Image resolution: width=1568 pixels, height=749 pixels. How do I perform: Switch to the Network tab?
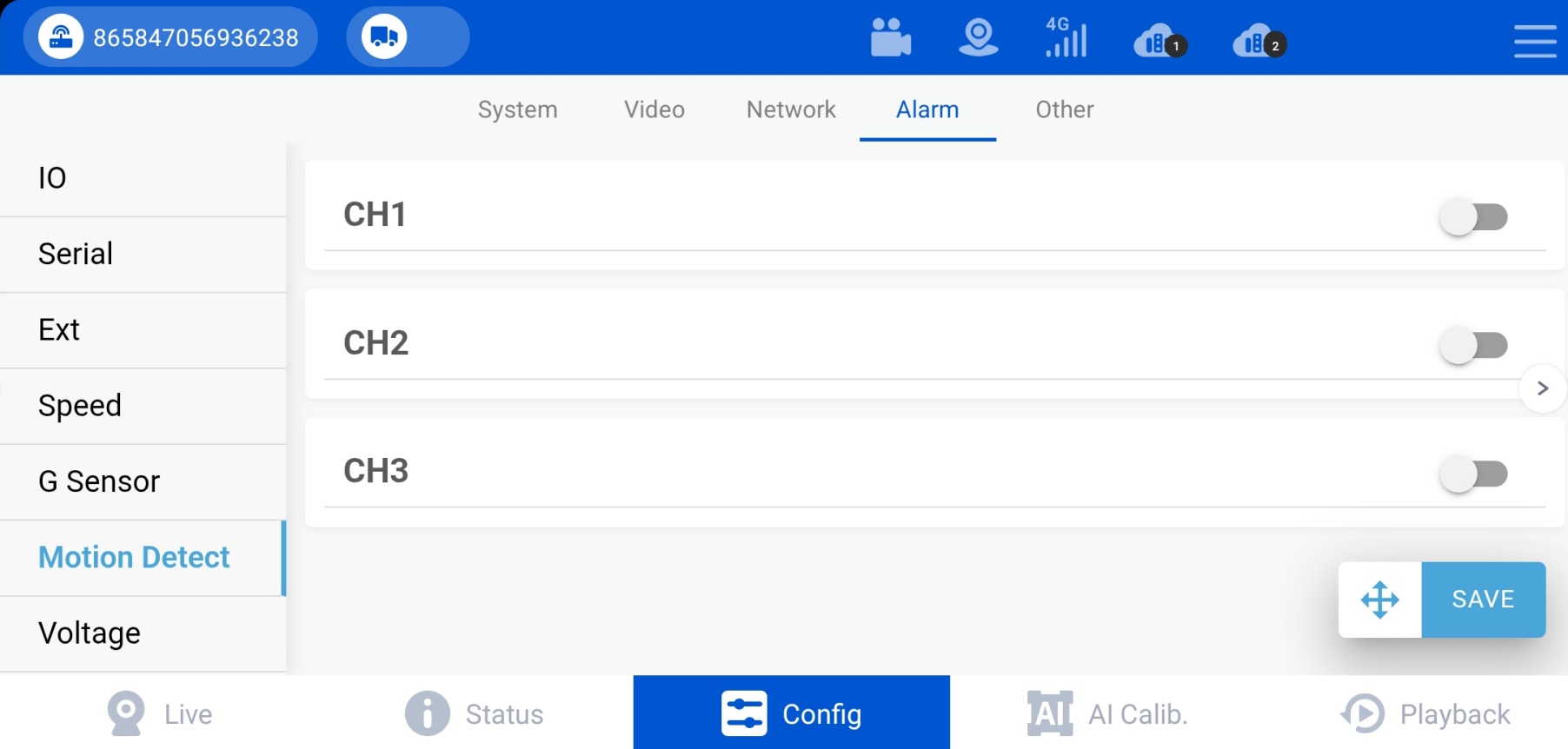coord(791,109)
